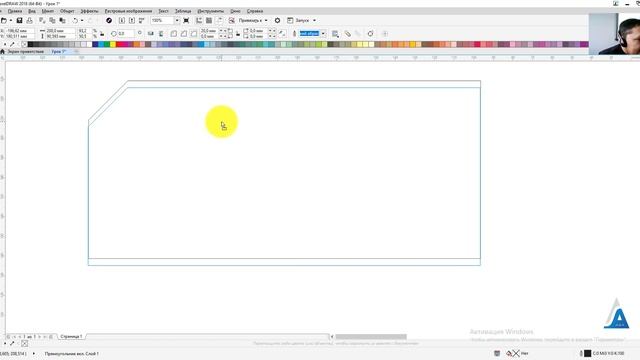Open the outline width dropdown arrow
The height and width of the screenshot is (360, 640).
click(x=323, y=33)
